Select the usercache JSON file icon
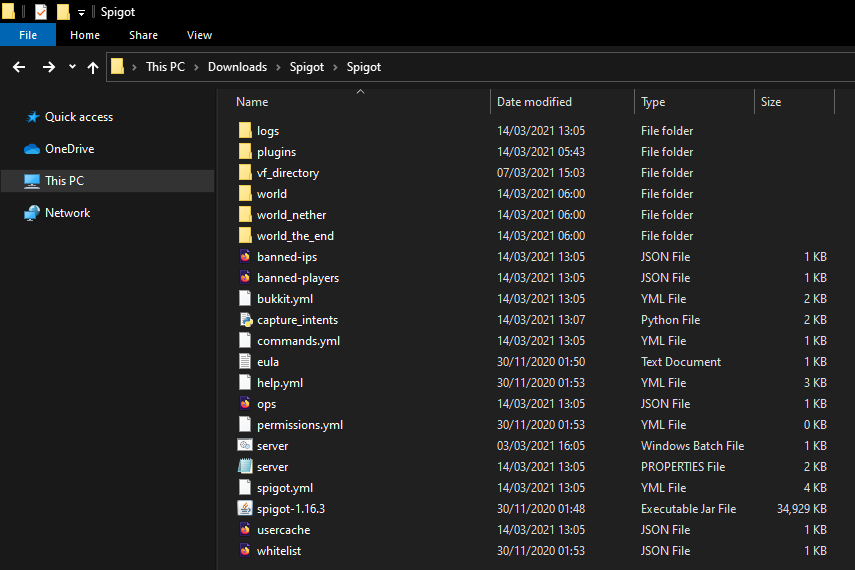Viewport: 855px width, 570px height. [245, 530]
